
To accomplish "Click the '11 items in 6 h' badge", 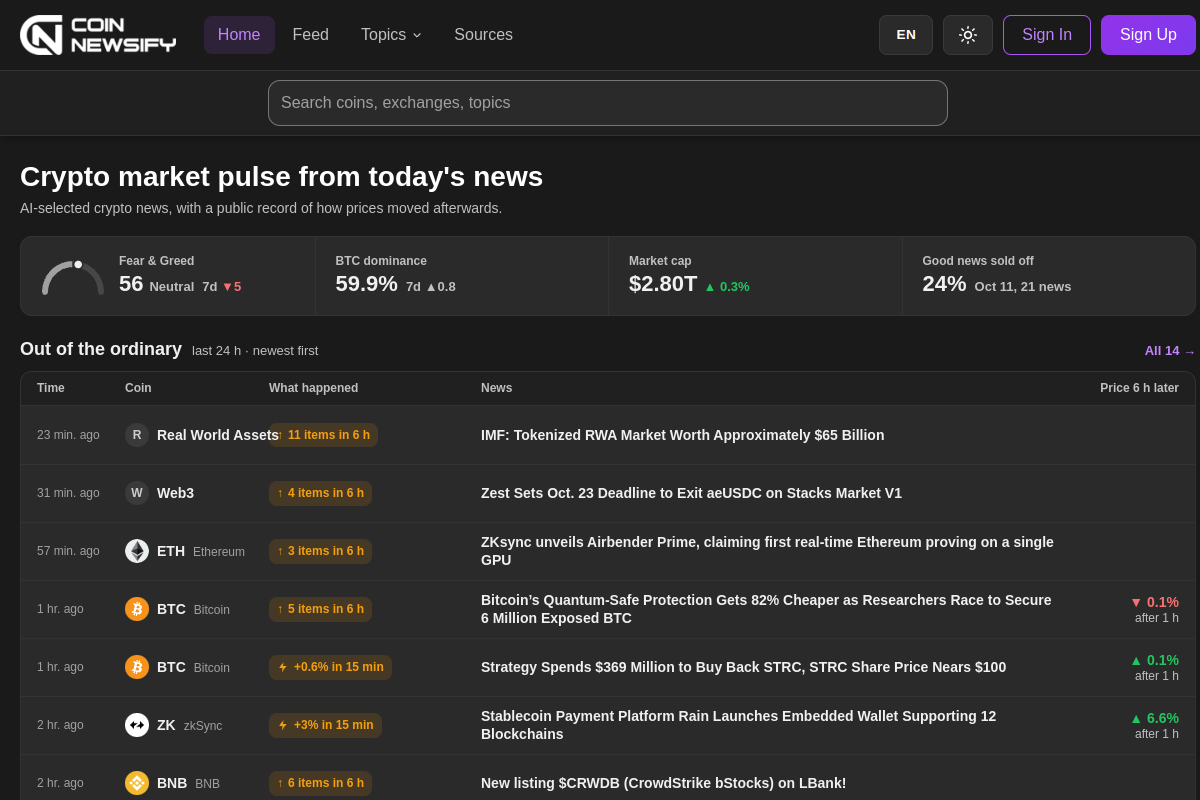I will [324, 435].
